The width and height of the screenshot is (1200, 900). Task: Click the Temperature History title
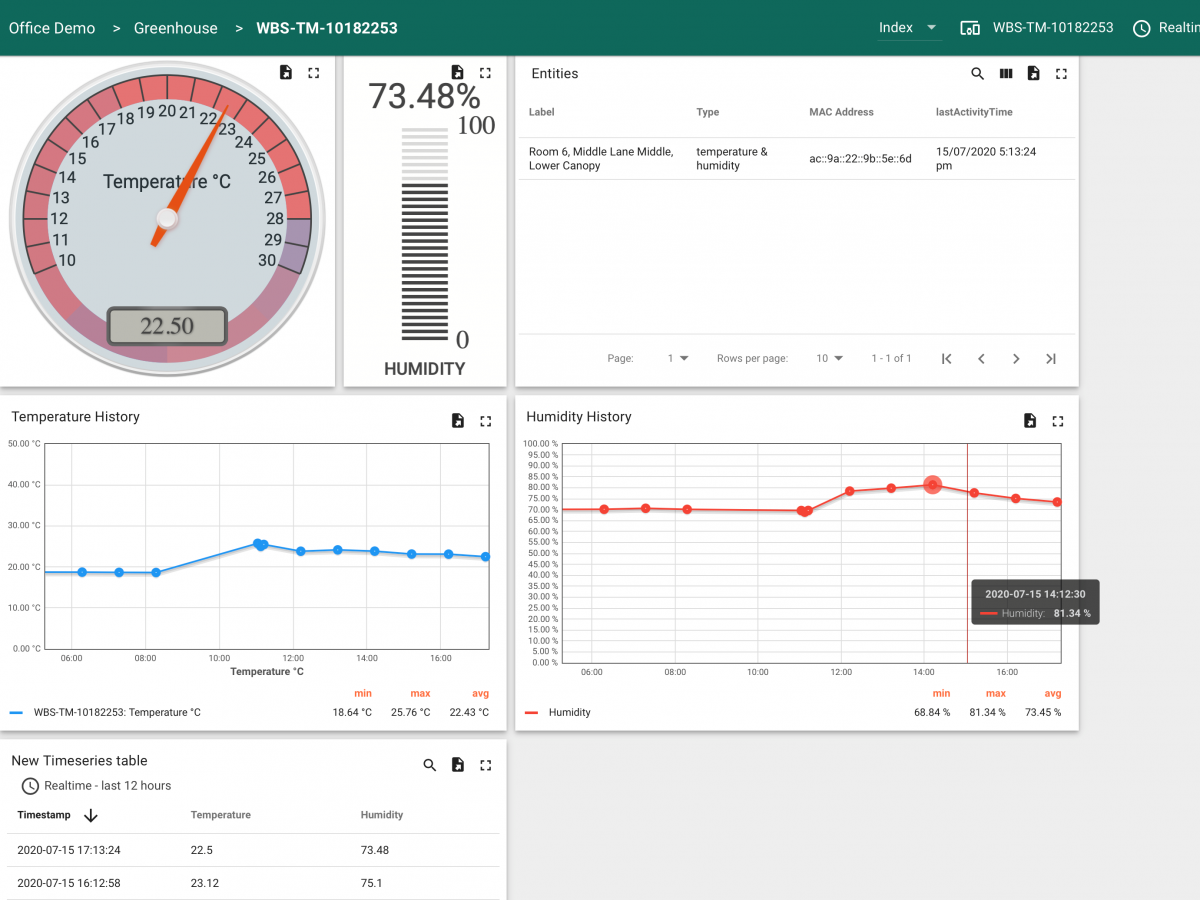click(x=76, y=417)
